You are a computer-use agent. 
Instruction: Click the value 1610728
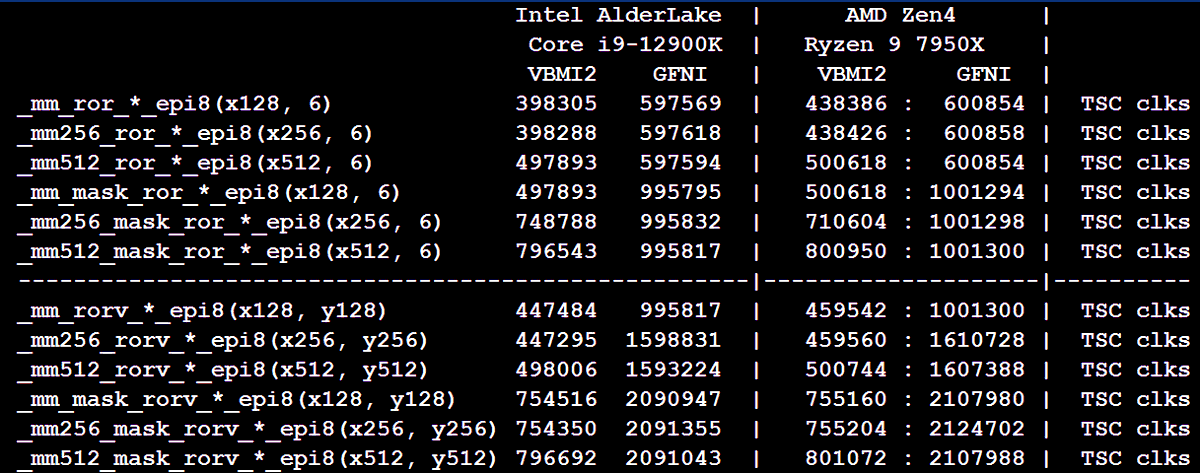977,340
